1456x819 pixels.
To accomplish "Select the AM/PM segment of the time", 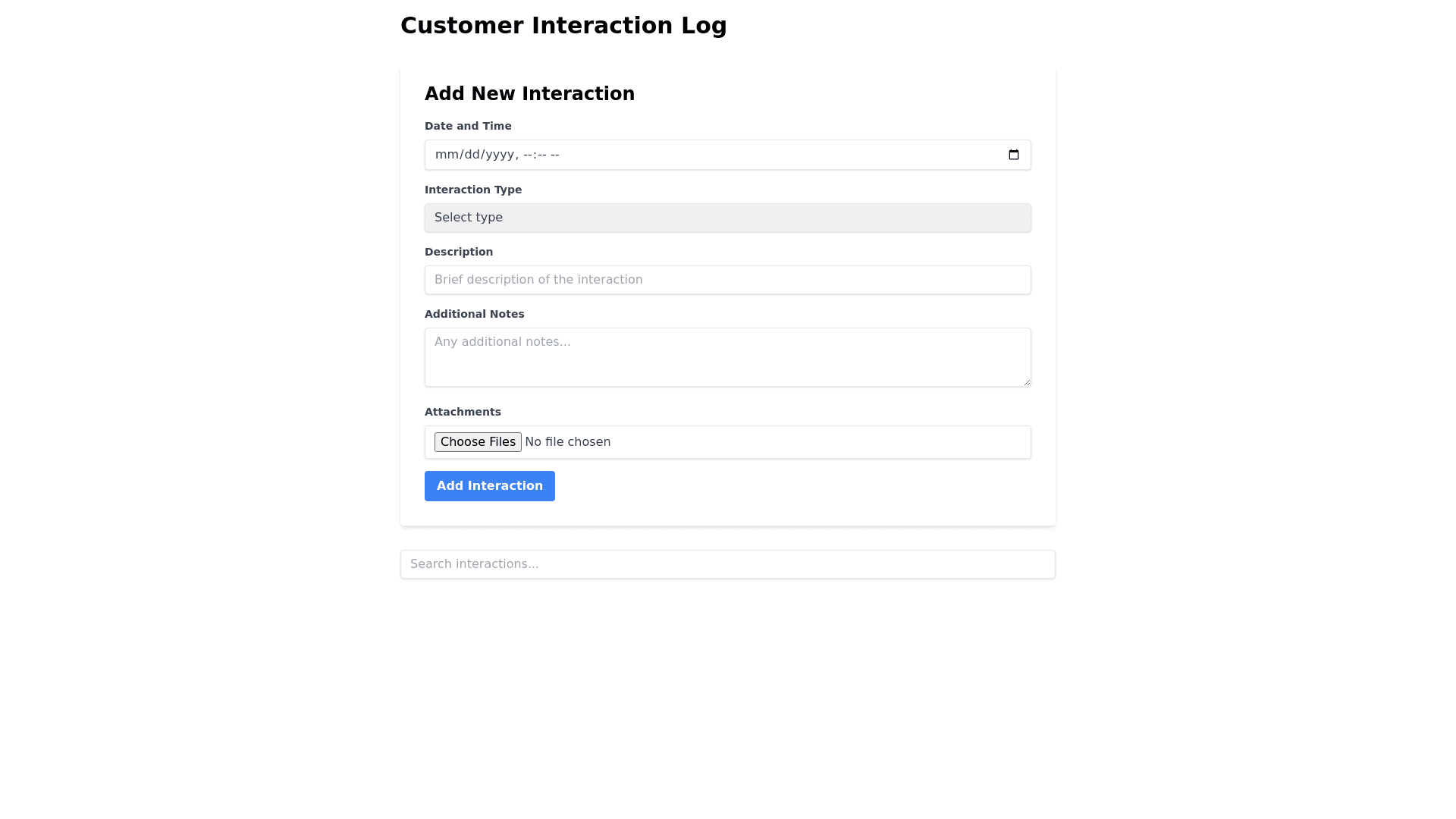I will tap(555, 155).
